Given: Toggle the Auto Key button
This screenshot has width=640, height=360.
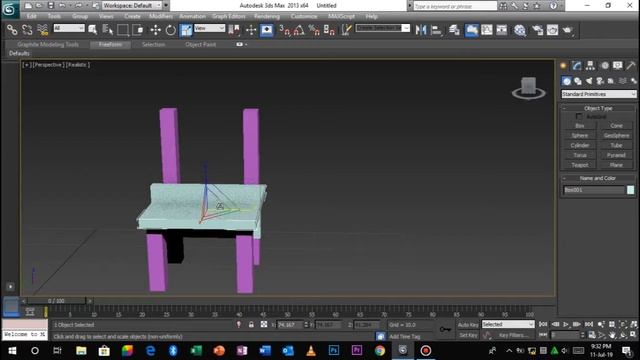Looking at the screenshot, I should (468, 325).
